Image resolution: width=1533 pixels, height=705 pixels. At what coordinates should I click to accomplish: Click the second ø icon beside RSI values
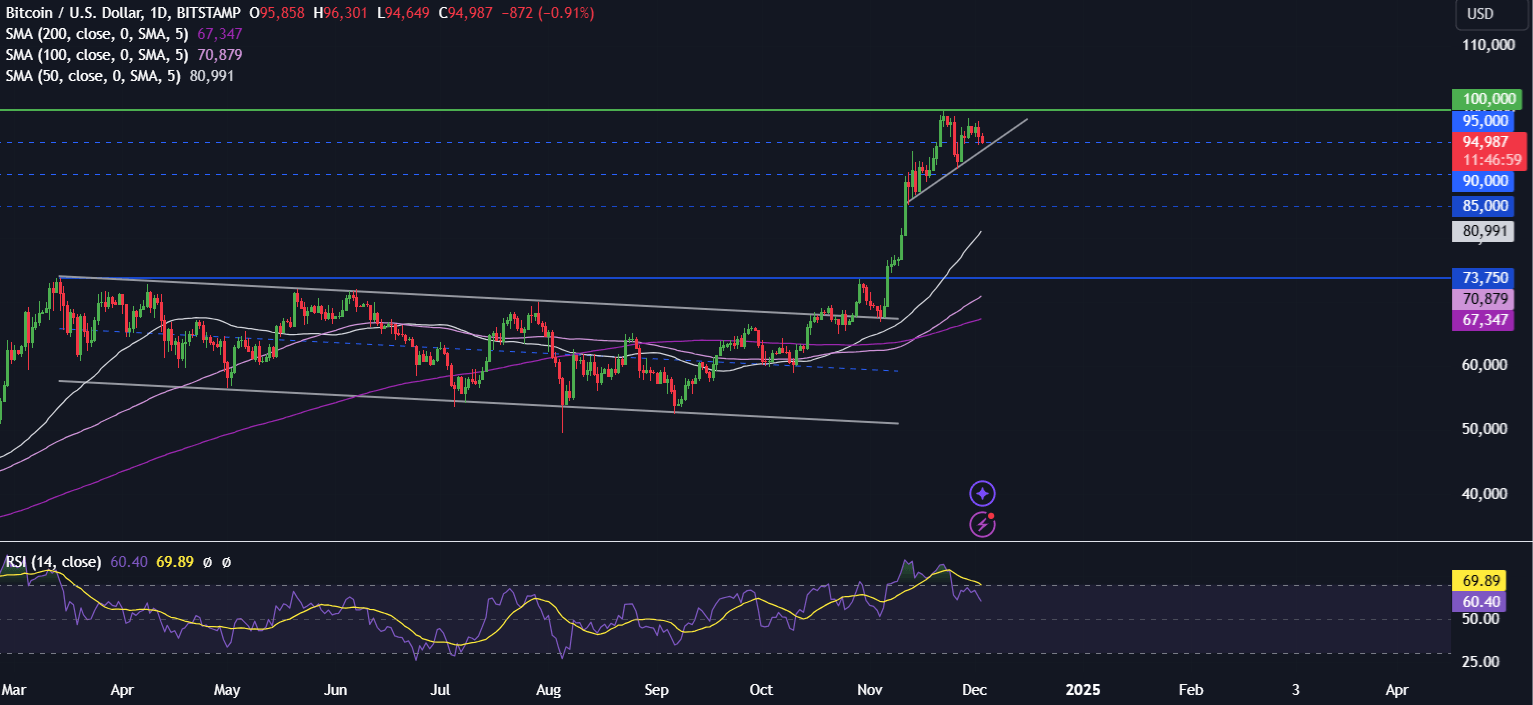coord(228,562)
